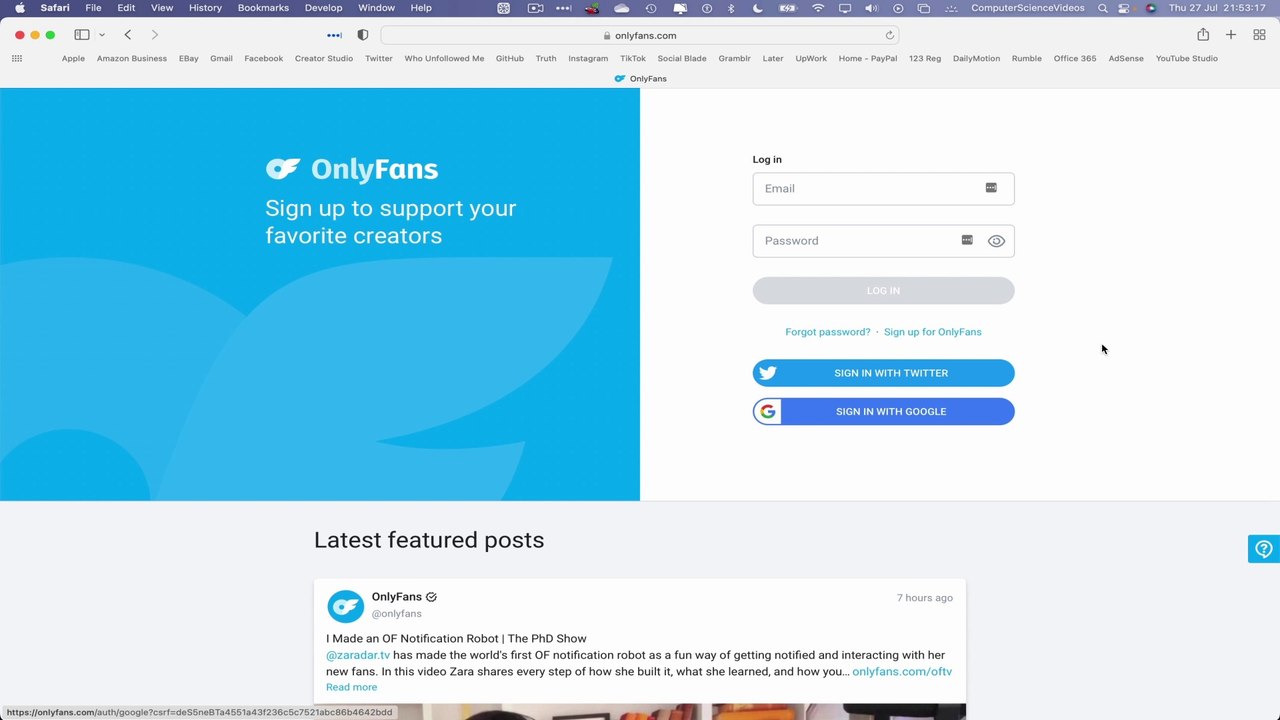Screen dimensions: 1280x720
Task: Click Sign up for OnlyFans link
Action: point(932,332)
